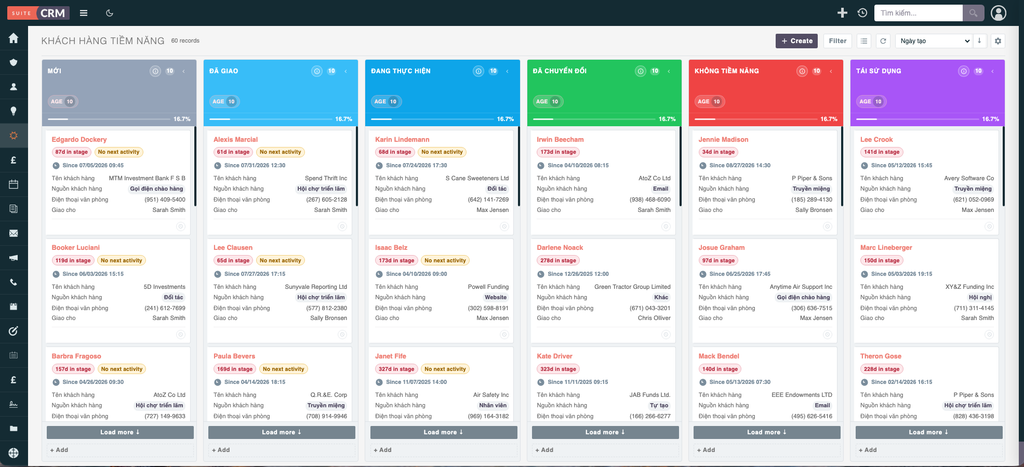Open the phone calls icon in the sidebar
Screen dimensions: 1024x467
(13, 282)
